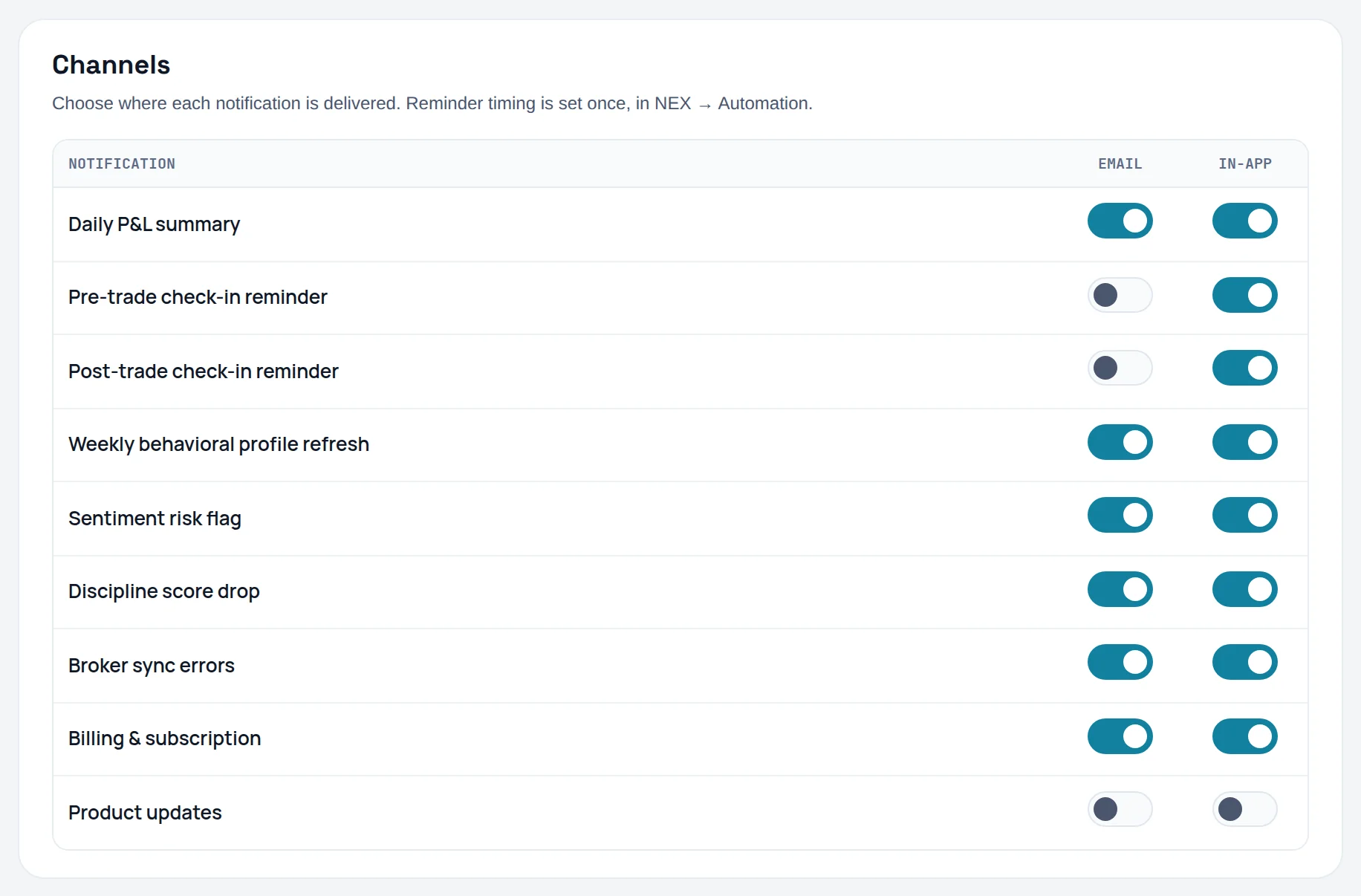The height and width of the screenshot is (896, 1361).
Task: Disable in-app Sentiment risk flag
Action: click(1244, 515)
